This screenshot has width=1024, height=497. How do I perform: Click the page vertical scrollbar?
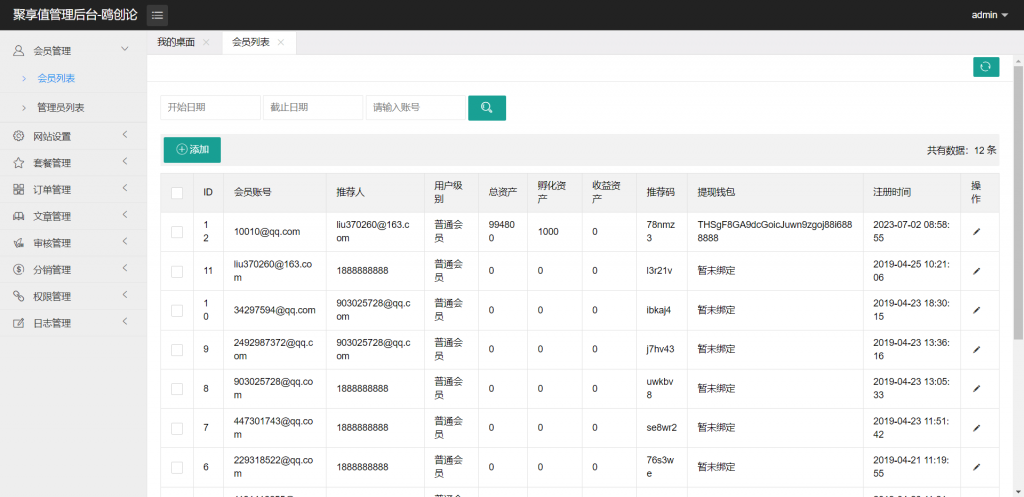(1018, 202)
